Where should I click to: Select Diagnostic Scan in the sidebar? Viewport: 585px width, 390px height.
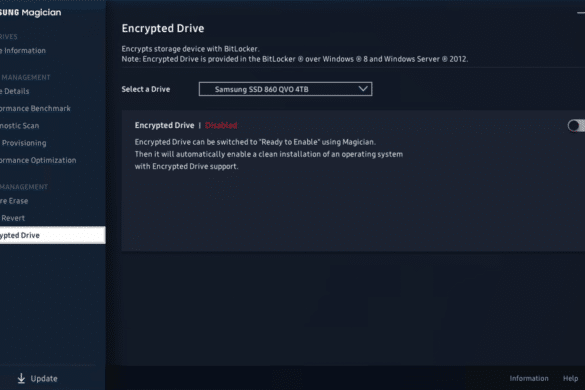coord(19,126)
